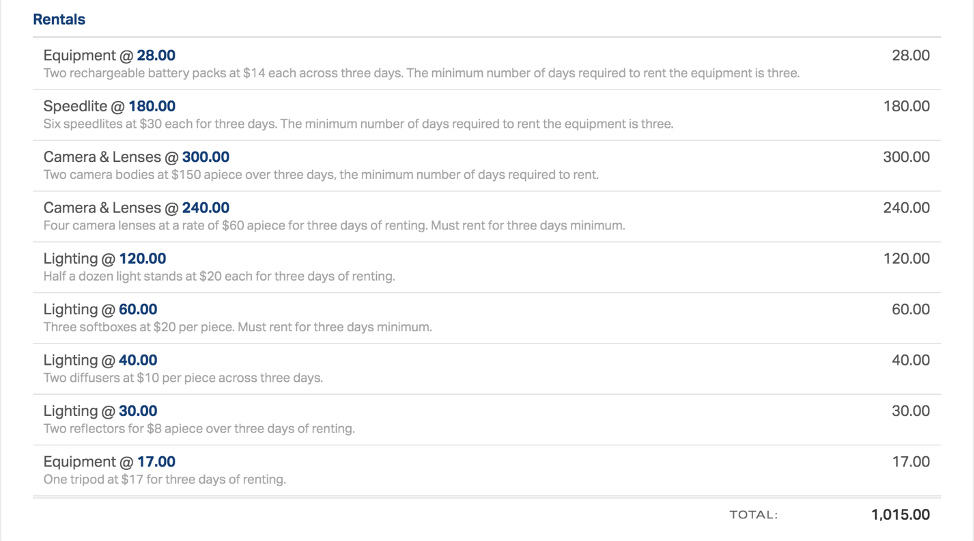The height and width of the screenshot is (541, 974).
Task: Click the four camera lenses description
Action: 334,225
